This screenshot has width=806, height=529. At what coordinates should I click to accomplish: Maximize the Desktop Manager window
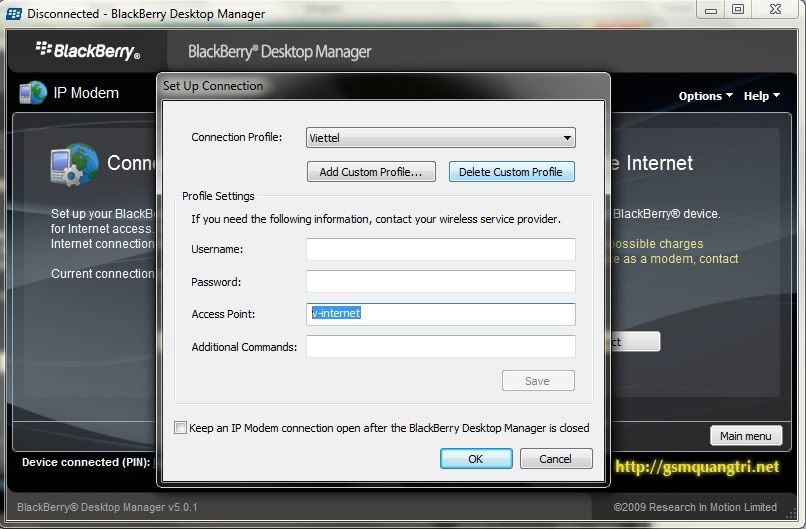pos(738,10)
